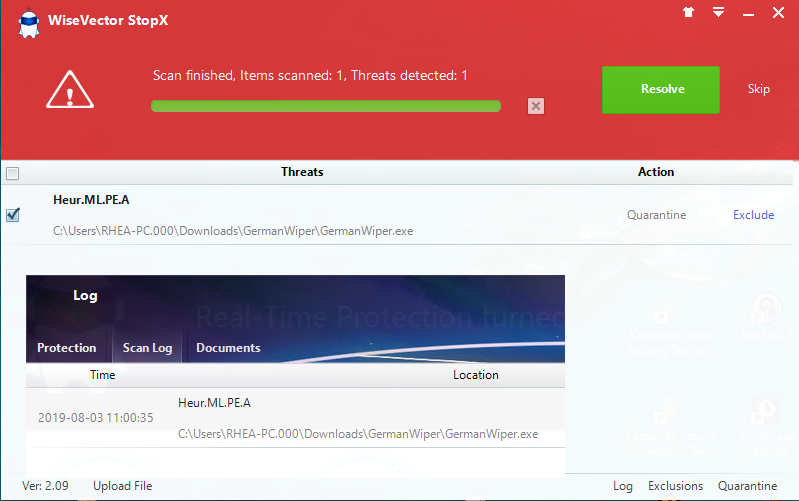Click the Upload File link

[x=122, y=486]
